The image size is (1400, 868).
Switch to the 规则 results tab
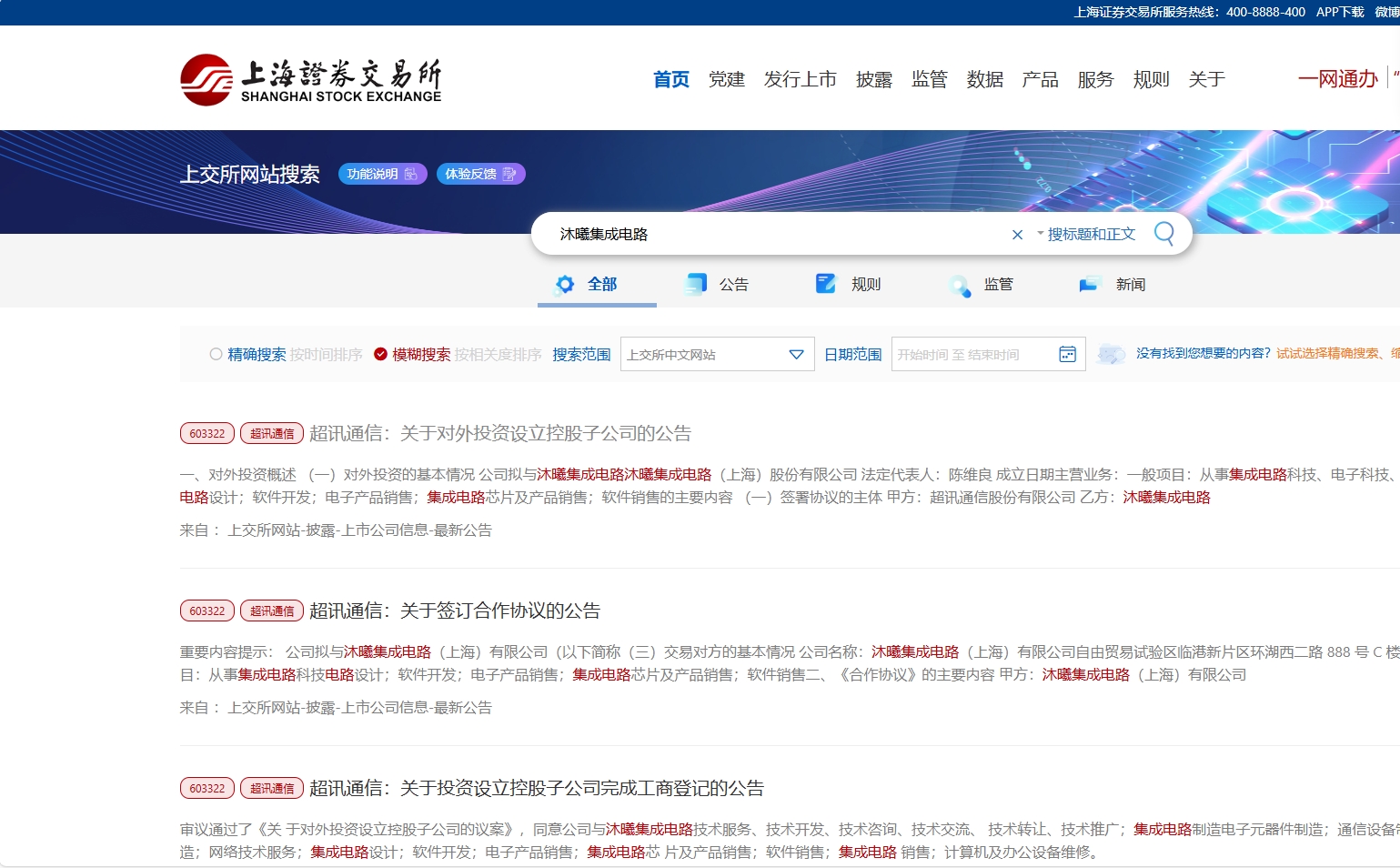click(849, 285)
